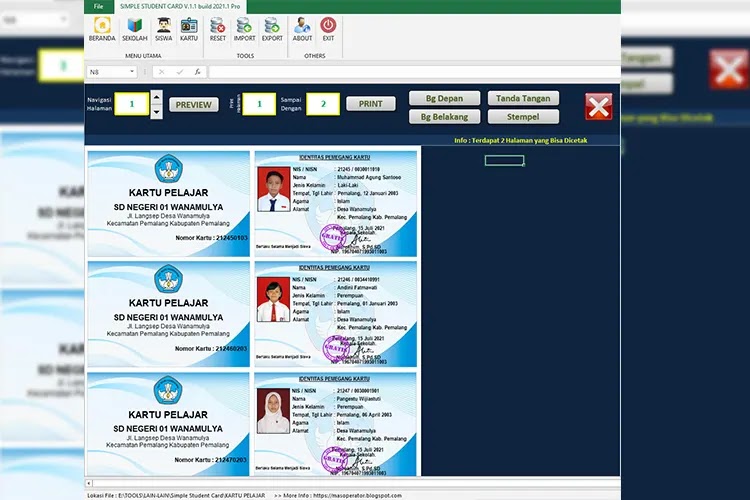The height and width of the screenshot is (500, 750).
Task: Click the EXPORT data icon
Action: tap(272, 29)
